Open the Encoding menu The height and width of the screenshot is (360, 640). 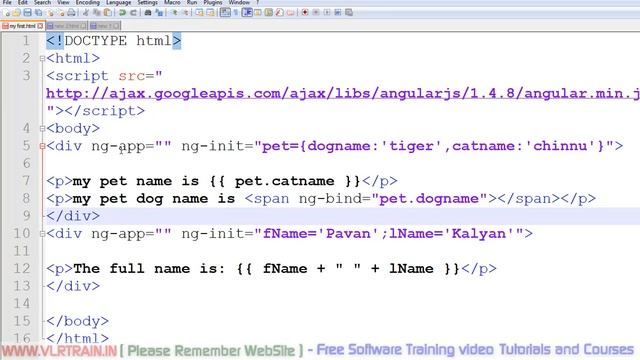88,2
